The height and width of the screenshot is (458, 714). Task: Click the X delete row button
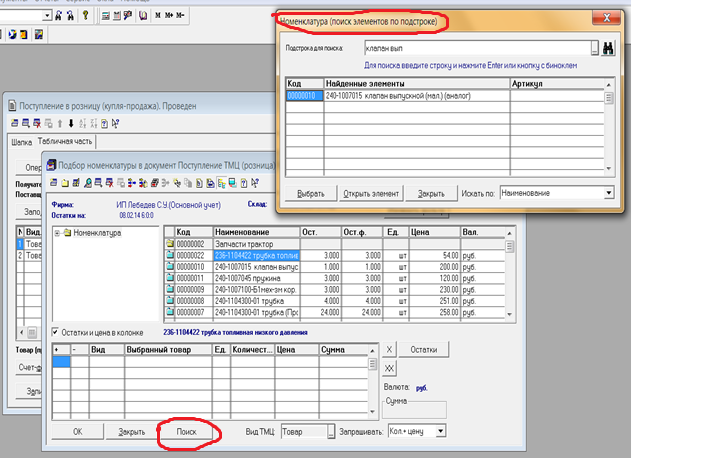389,349
